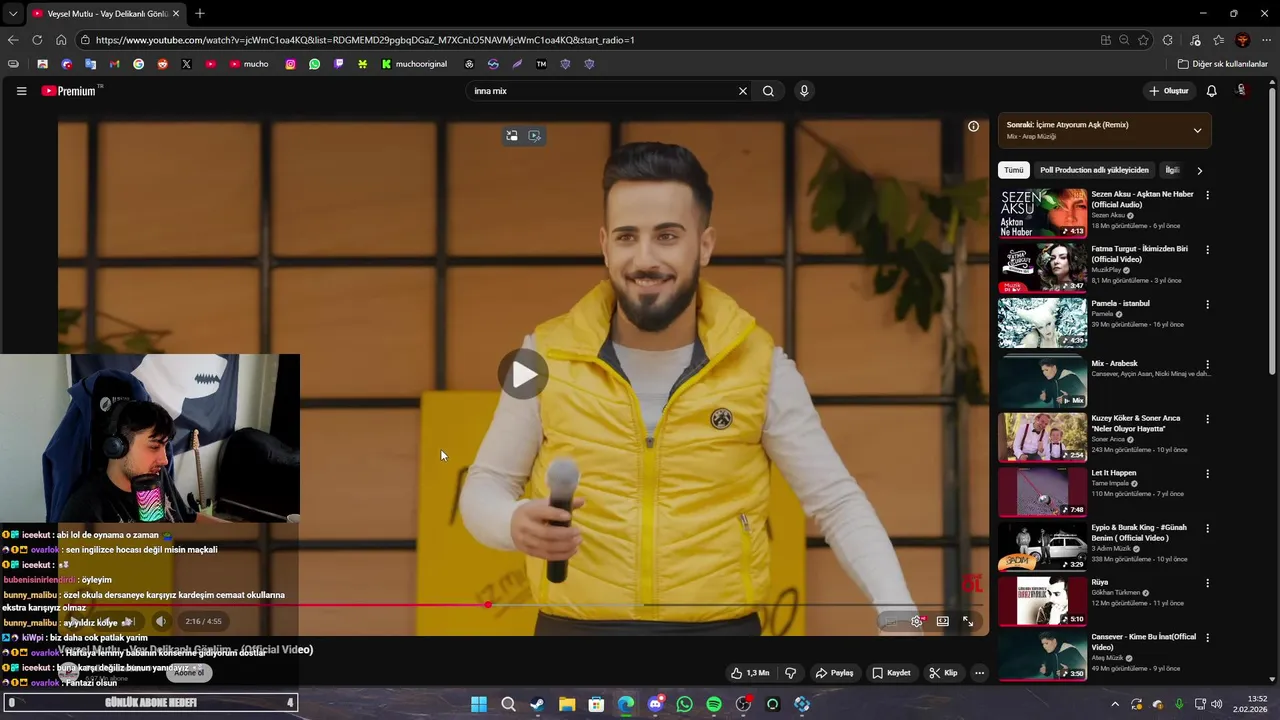Open options for 'Aşktan Ne Haber' video
The height and width of the screenshot is (720, 1280).
coord(1207,195)
